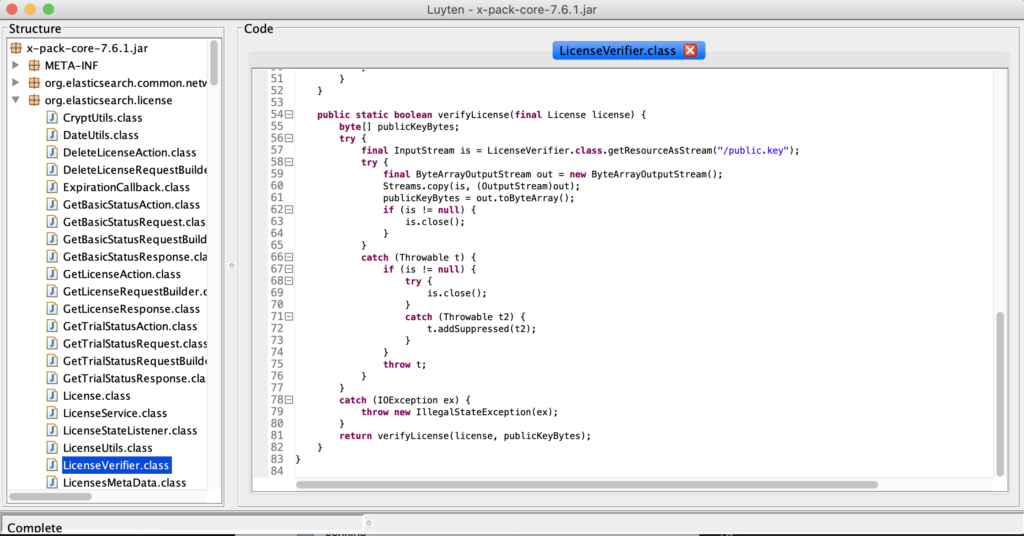Select GetTrialStatusRequest.class entry
The image size is (1024, 536).
tap(135, 343)
